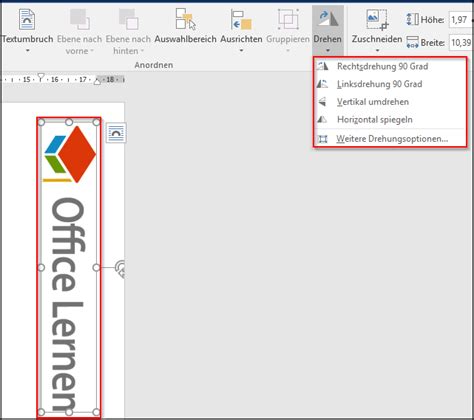Open the Textumbruch dropdown arrow

[28, 51]
